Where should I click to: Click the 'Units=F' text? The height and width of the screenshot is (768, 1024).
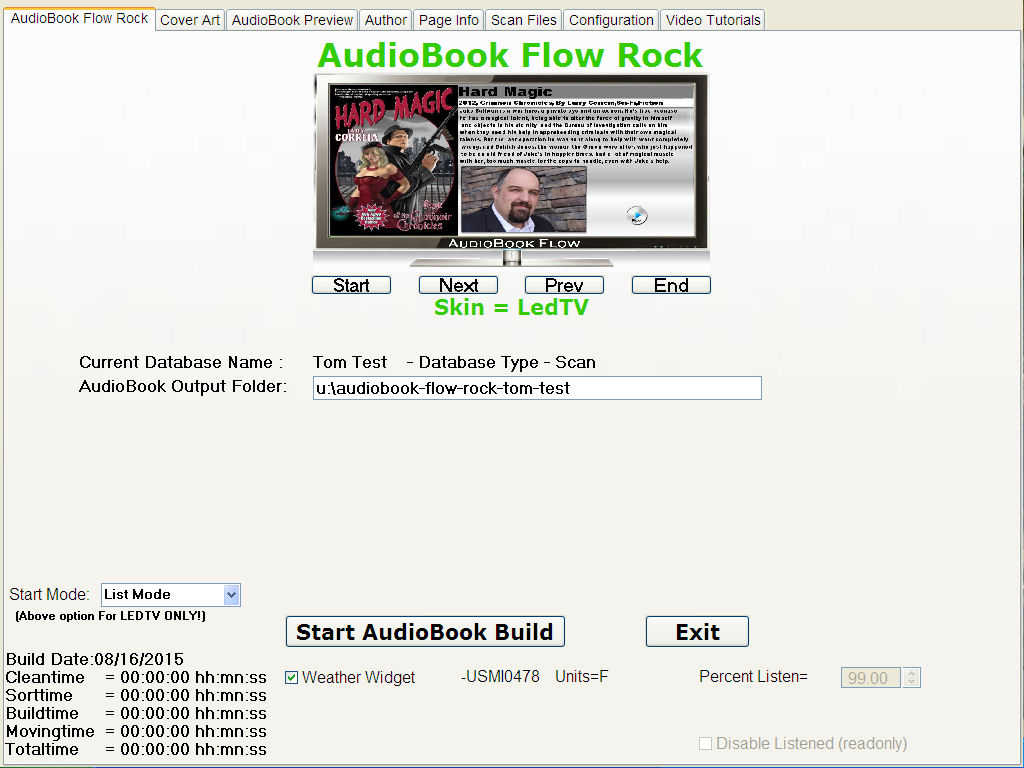click(x=581, y=677)
